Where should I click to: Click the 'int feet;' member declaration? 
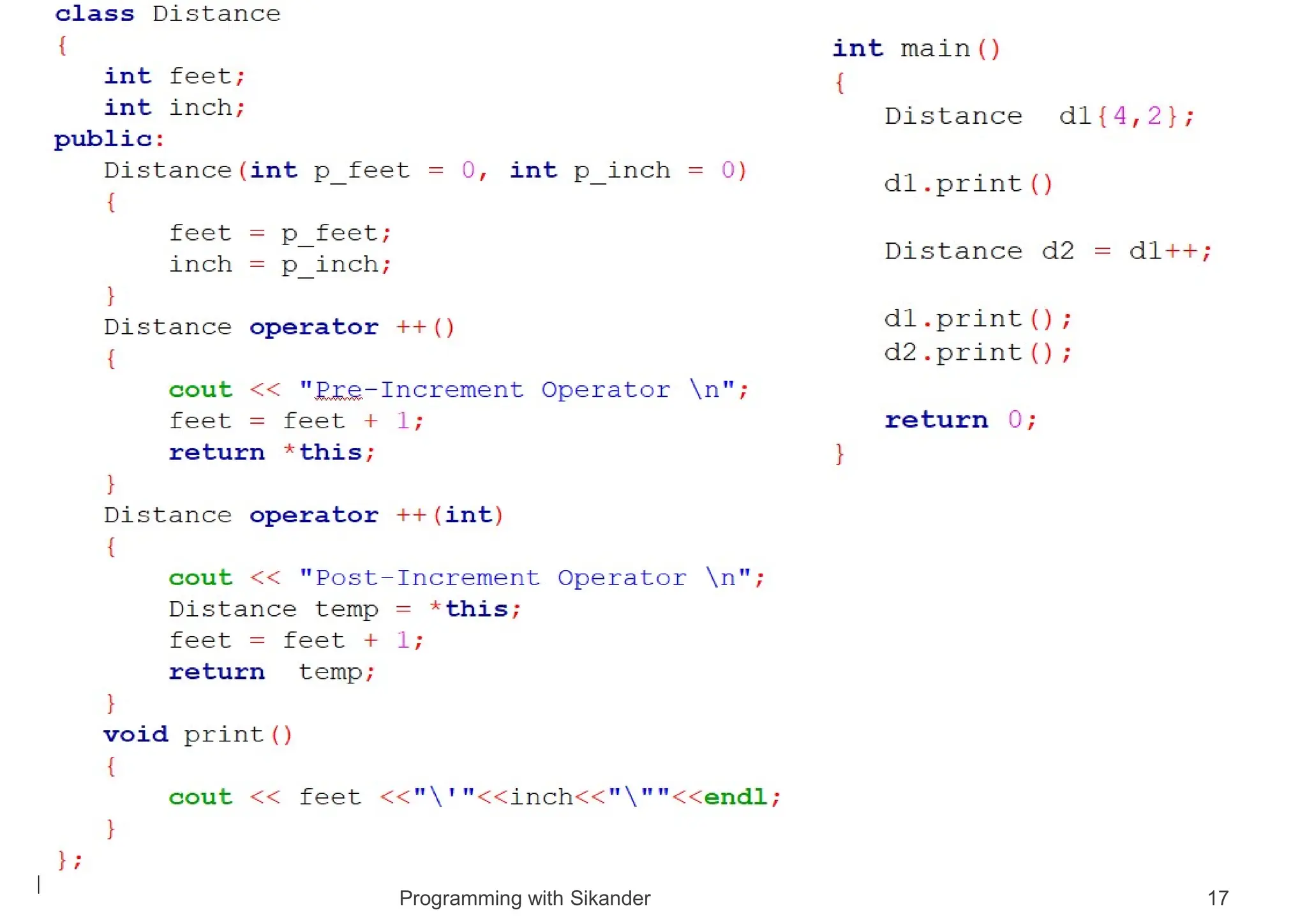(174, 77)
